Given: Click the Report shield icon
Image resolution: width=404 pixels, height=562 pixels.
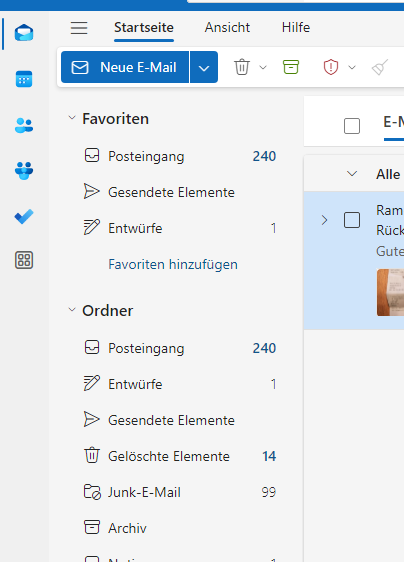Looking at the screenshot, I should pyautogui.click(x=331, y=67).
